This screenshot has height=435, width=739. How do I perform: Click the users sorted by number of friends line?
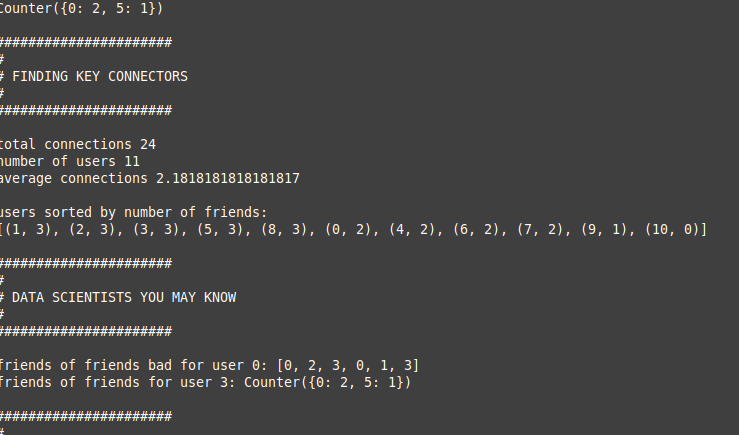tap(134, 212)
